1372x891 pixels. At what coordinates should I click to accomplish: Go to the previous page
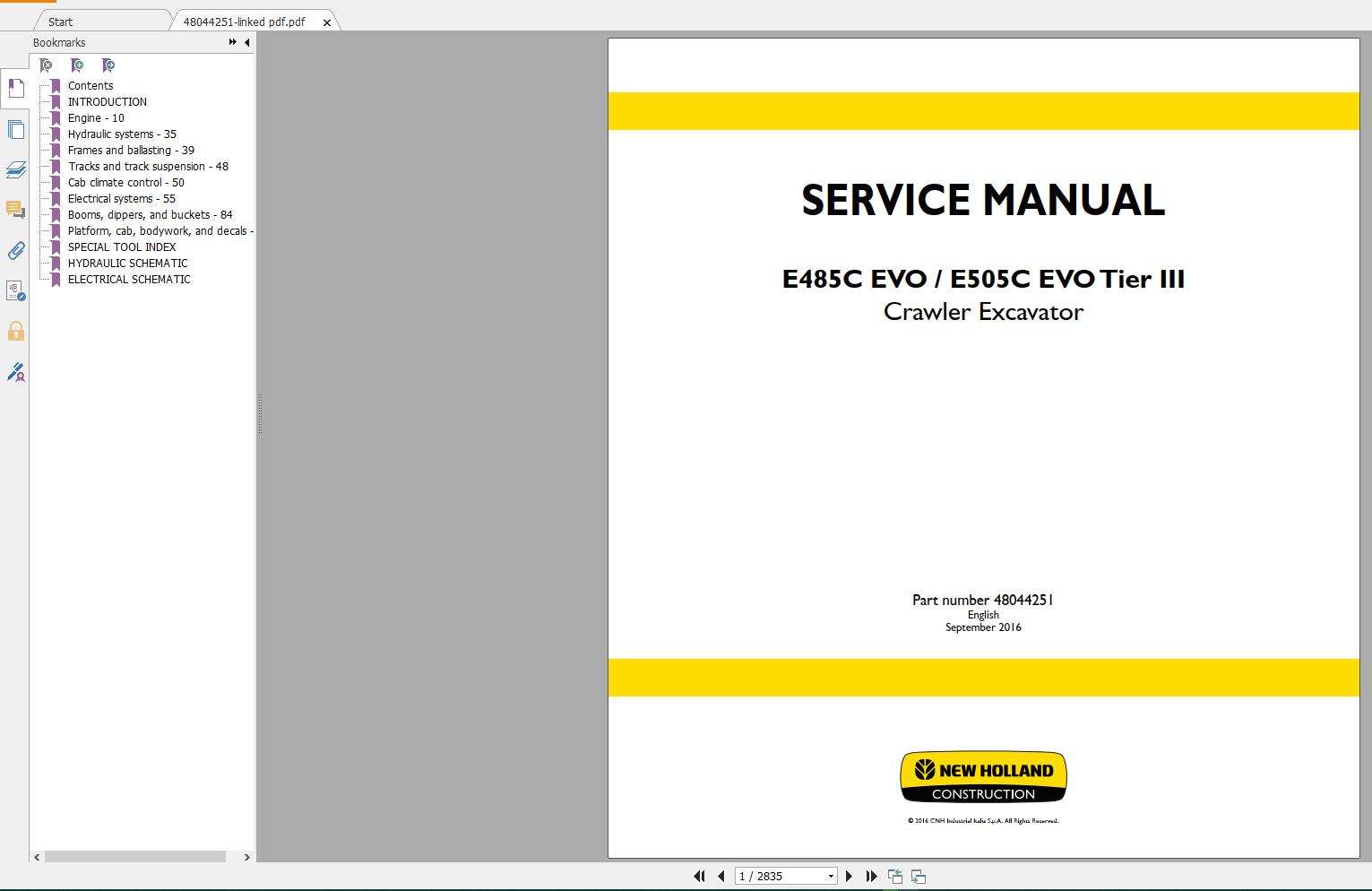[x=721, y=876]
